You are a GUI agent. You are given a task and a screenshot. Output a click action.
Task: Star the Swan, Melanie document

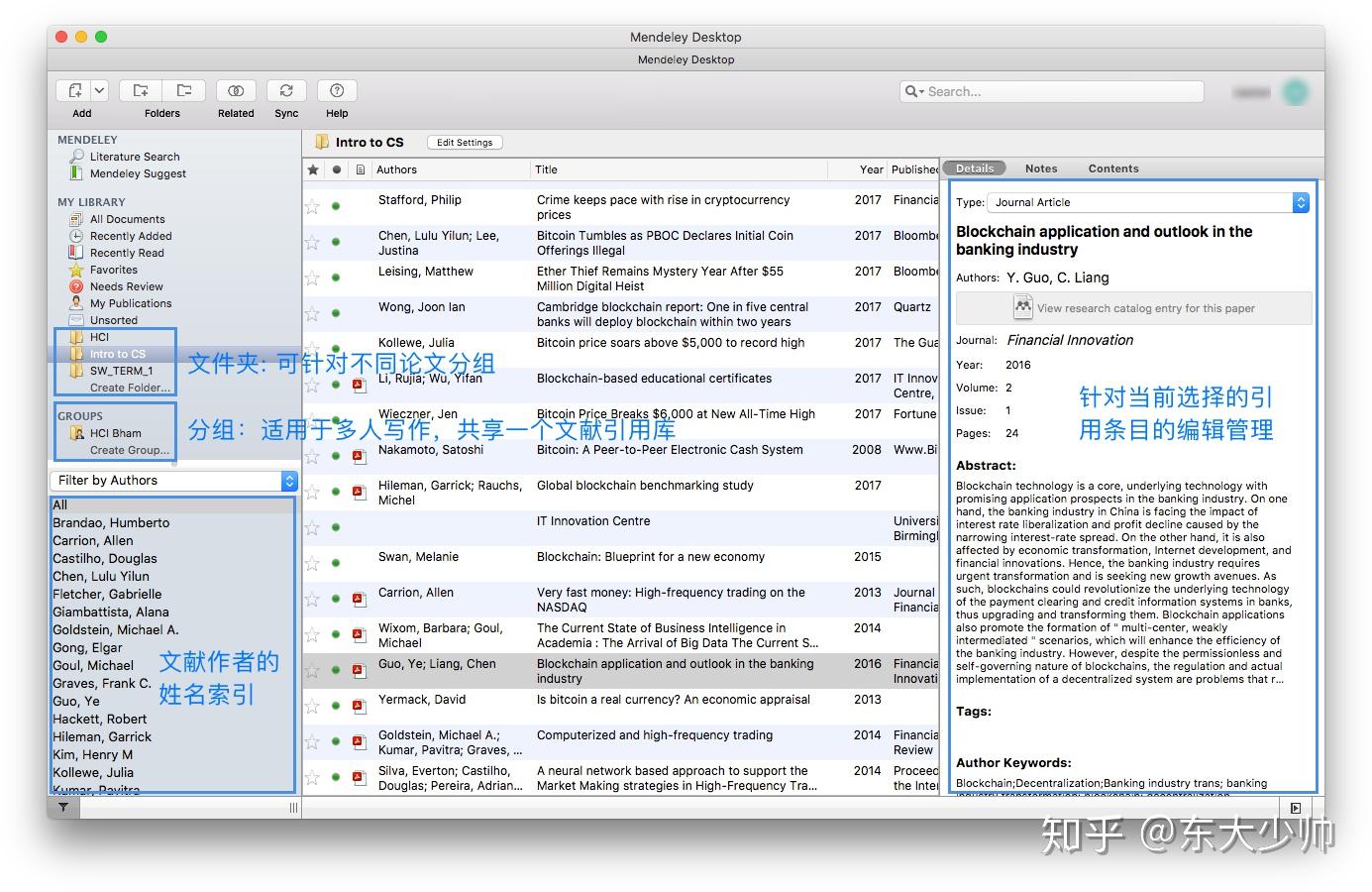pos(313,563)
